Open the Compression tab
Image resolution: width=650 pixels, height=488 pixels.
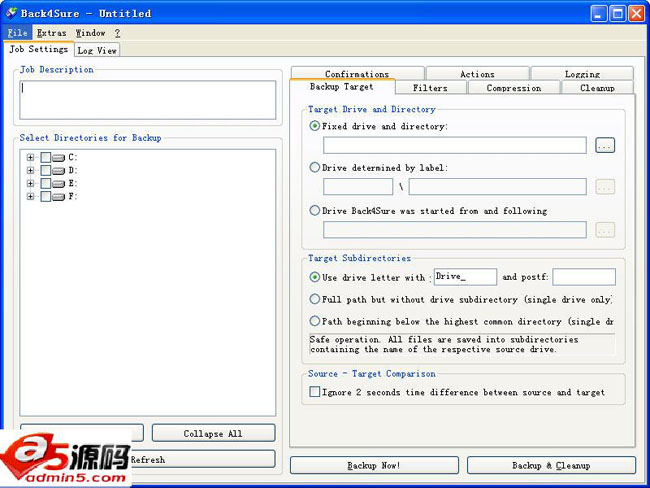pyautogui.click(x=514, y=87)
